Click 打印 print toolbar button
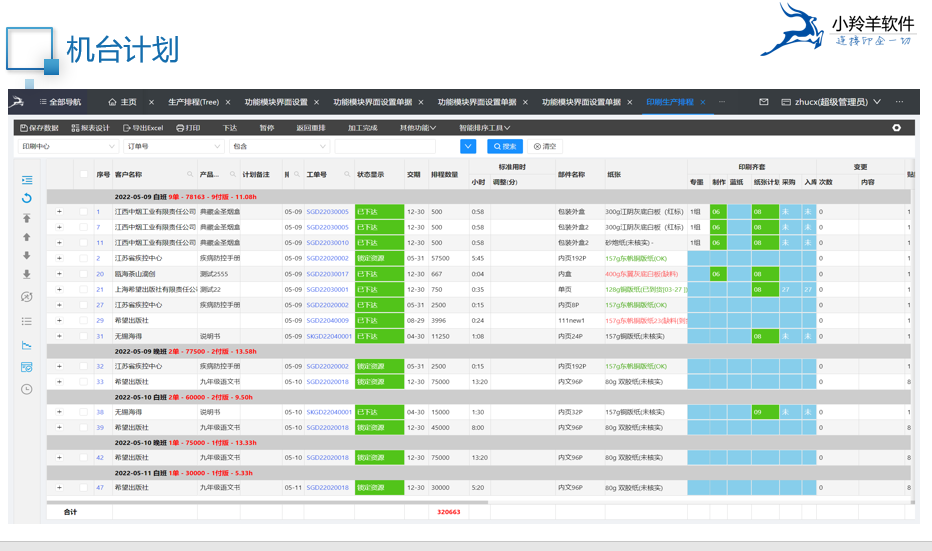Screen dimensions: 932x551 point(188,128)
